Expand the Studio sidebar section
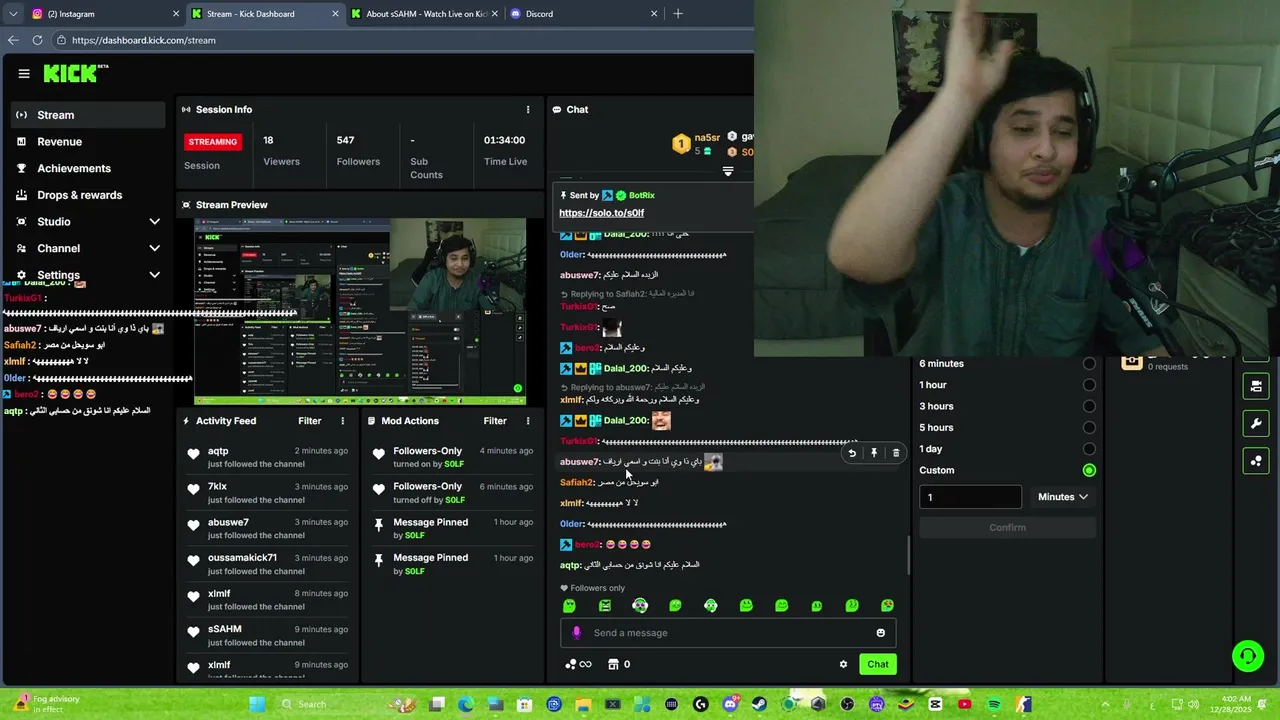The height and width of the screenshot is (720, 1280). (x=154, y=221)
